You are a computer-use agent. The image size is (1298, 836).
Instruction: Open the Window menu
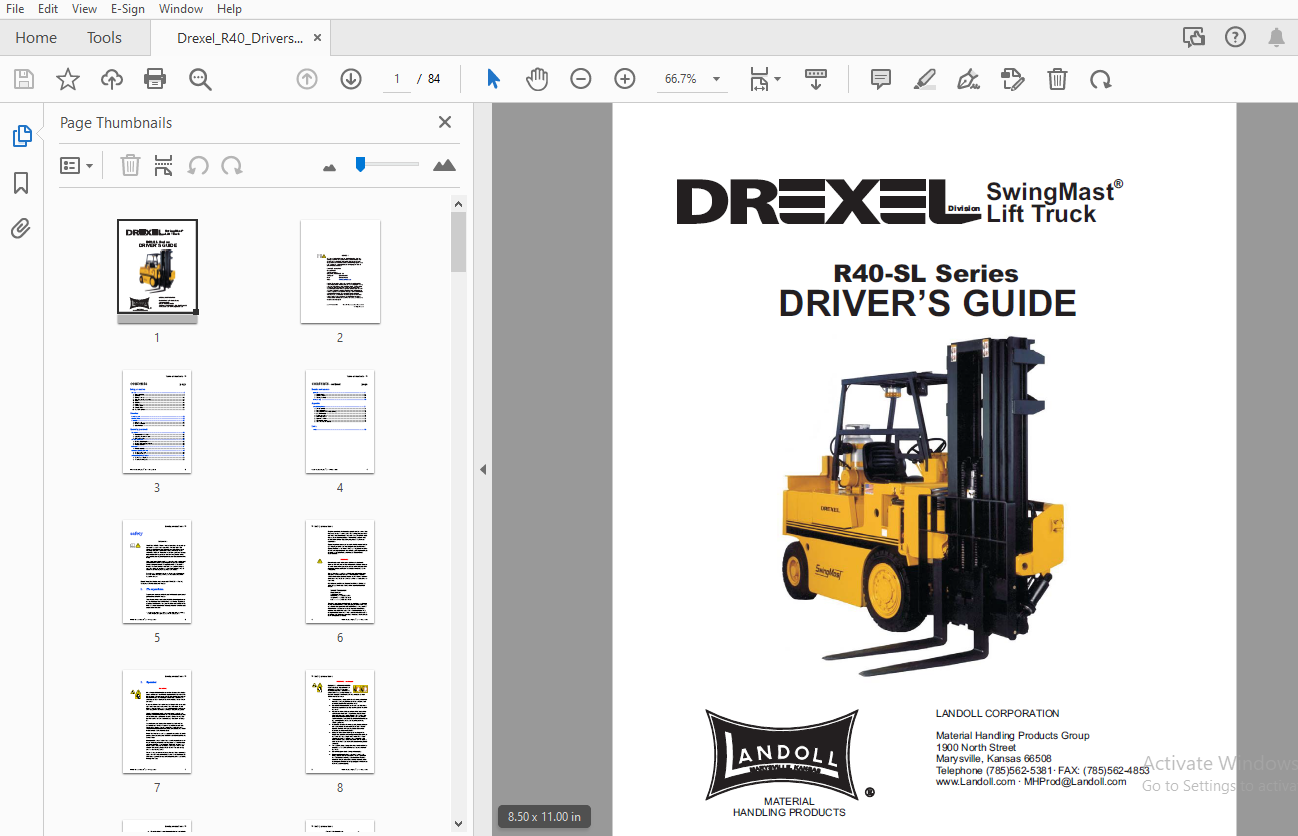(181, 9)
